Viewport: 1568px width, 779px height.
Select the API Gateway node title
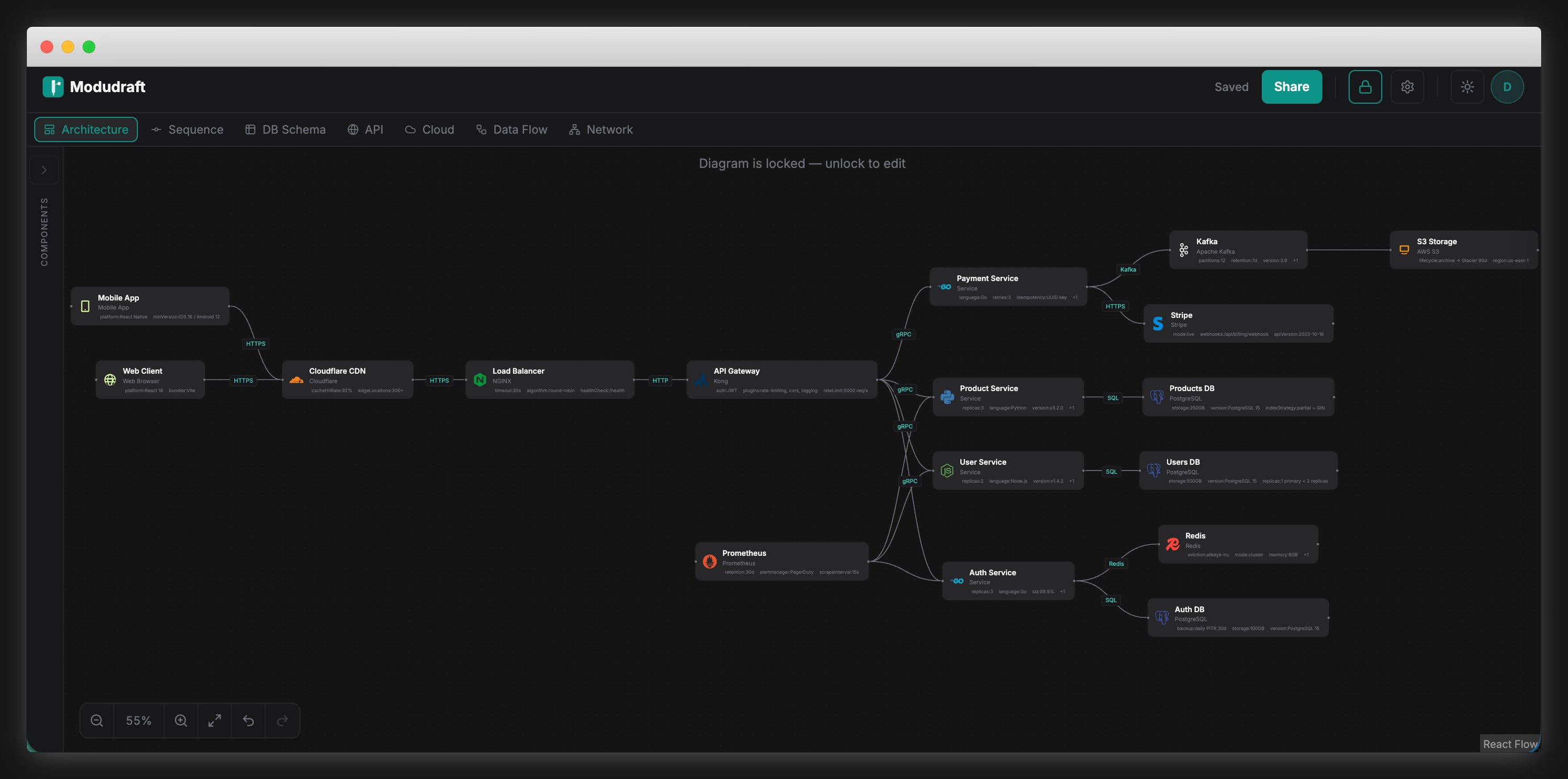pos(737,371)
